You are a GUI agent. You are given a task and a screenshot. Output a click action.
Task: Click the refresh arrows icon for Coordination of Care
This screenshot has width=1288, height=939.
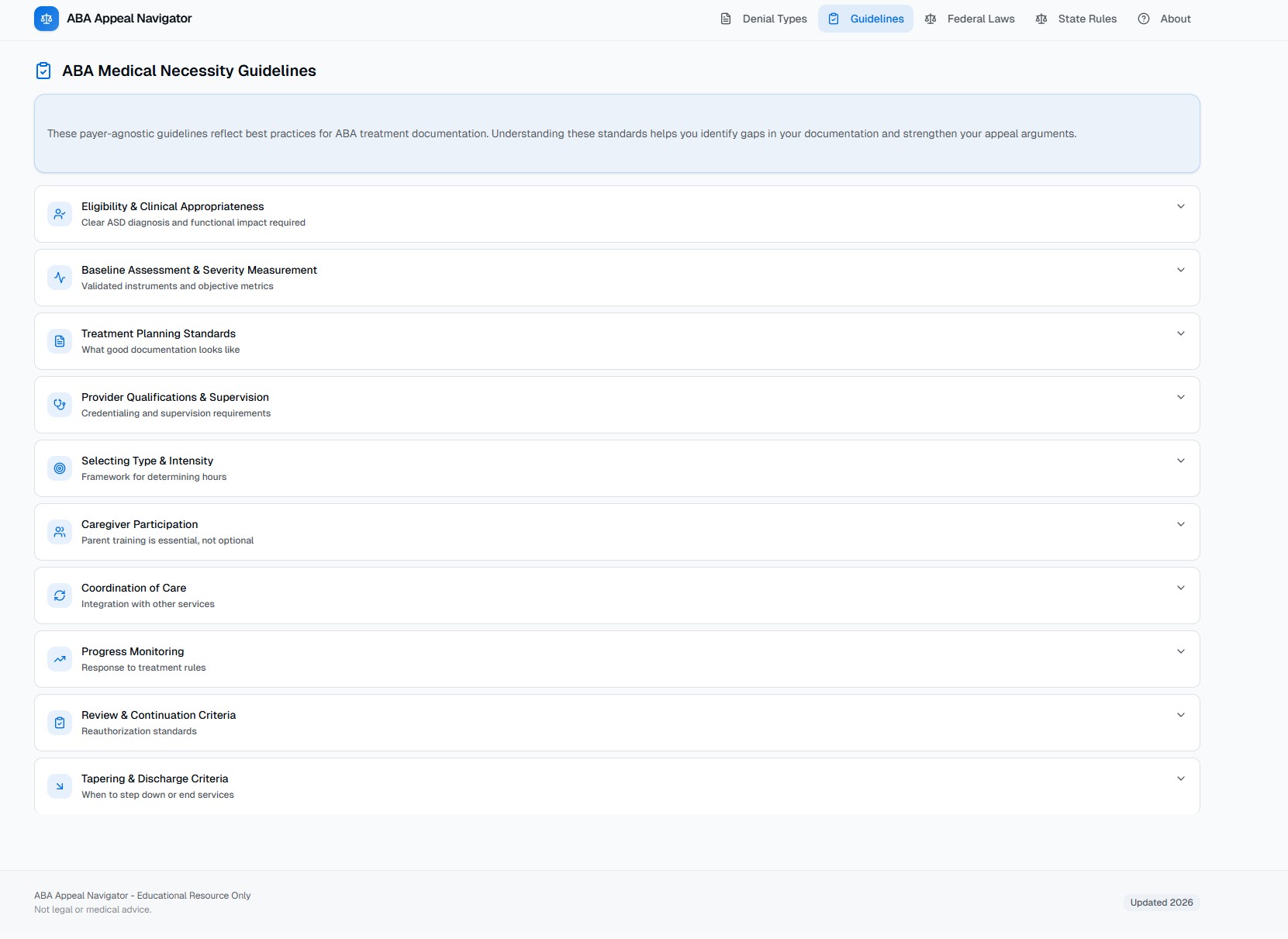(60, 596)
